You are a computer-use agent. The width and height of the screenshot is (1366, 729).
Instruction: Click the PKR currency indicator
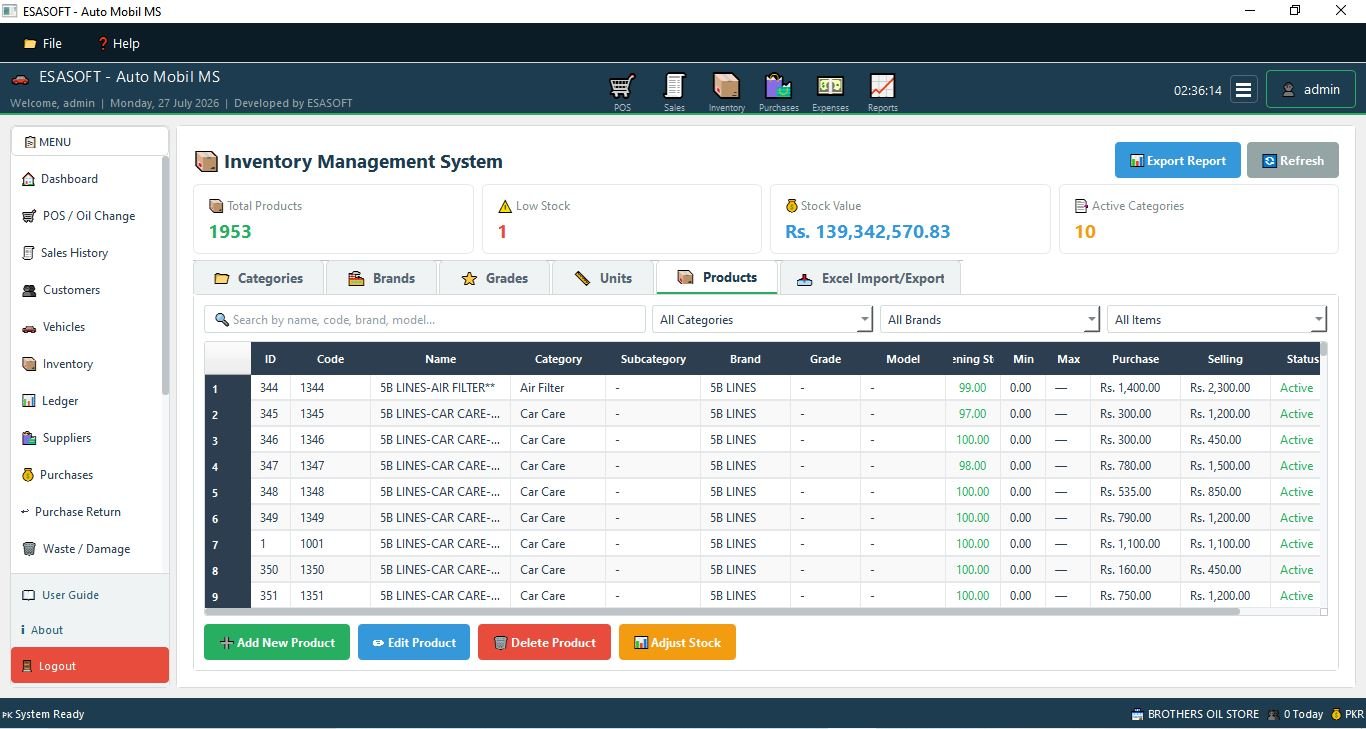click(x=1347, y=714)
